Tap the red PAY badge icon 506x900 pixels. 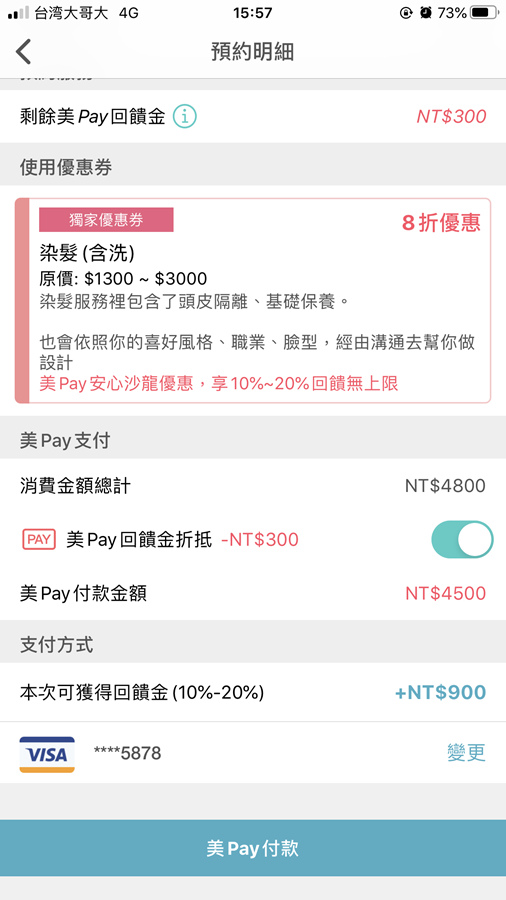(39, 540)
